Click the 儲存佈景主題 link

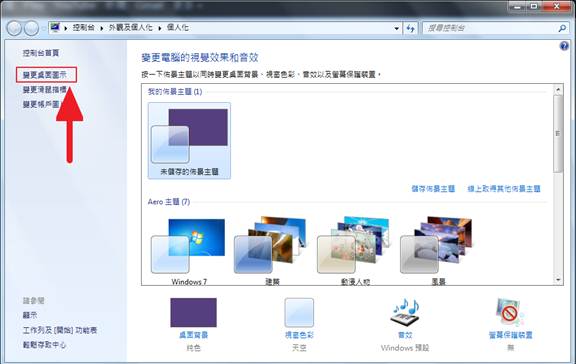tap(433, 189)
